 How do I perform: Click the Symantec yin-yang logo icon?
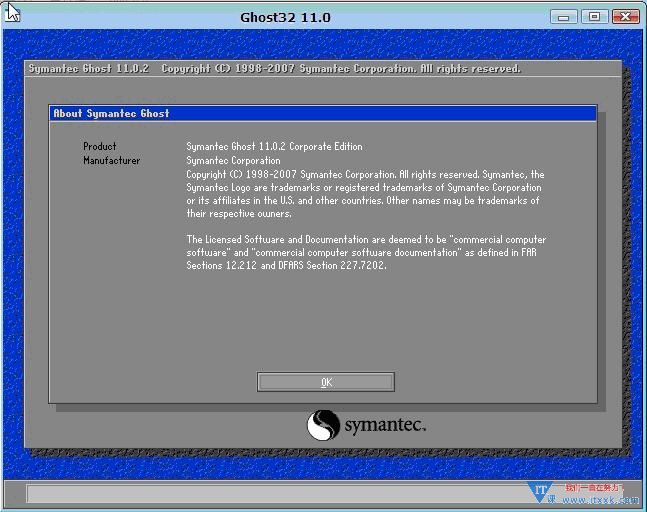(323, 425)
